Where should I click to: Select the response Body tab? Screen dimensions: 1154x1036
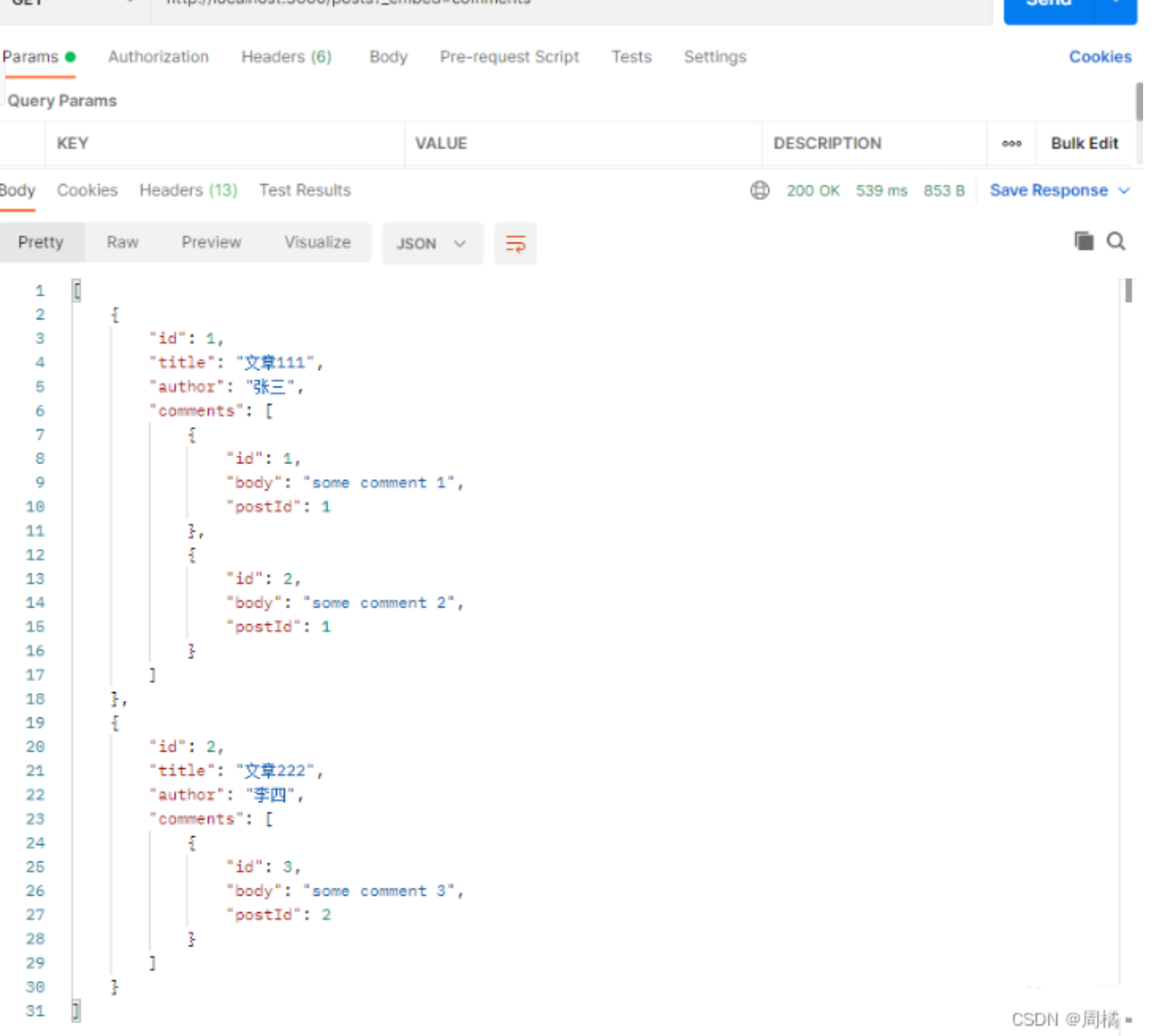(x=17, y=190)
